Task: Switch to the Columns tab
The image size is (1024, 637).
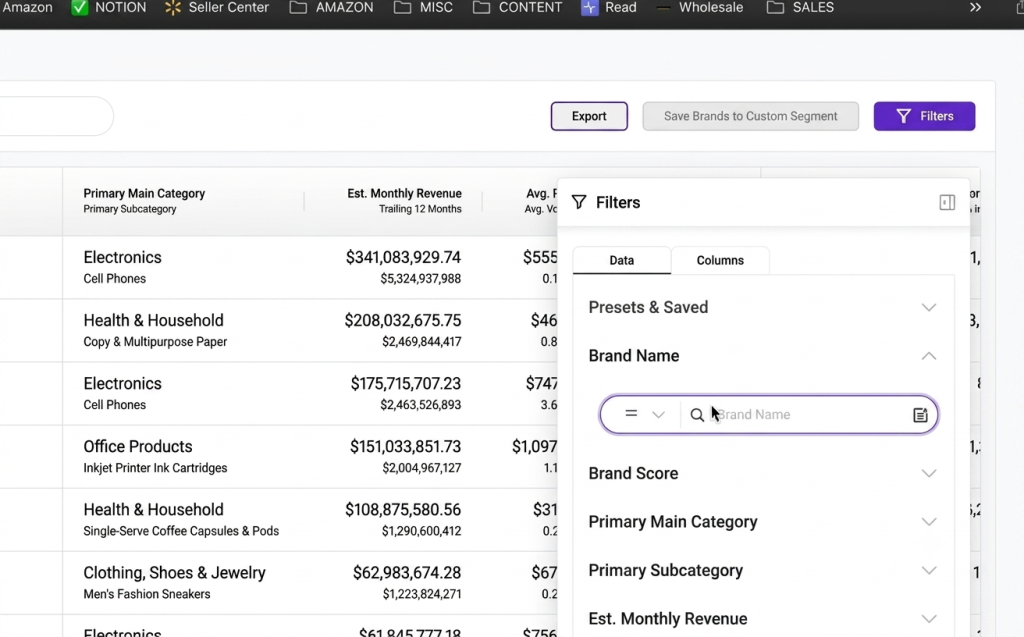Action: click(x=720, y=260)
